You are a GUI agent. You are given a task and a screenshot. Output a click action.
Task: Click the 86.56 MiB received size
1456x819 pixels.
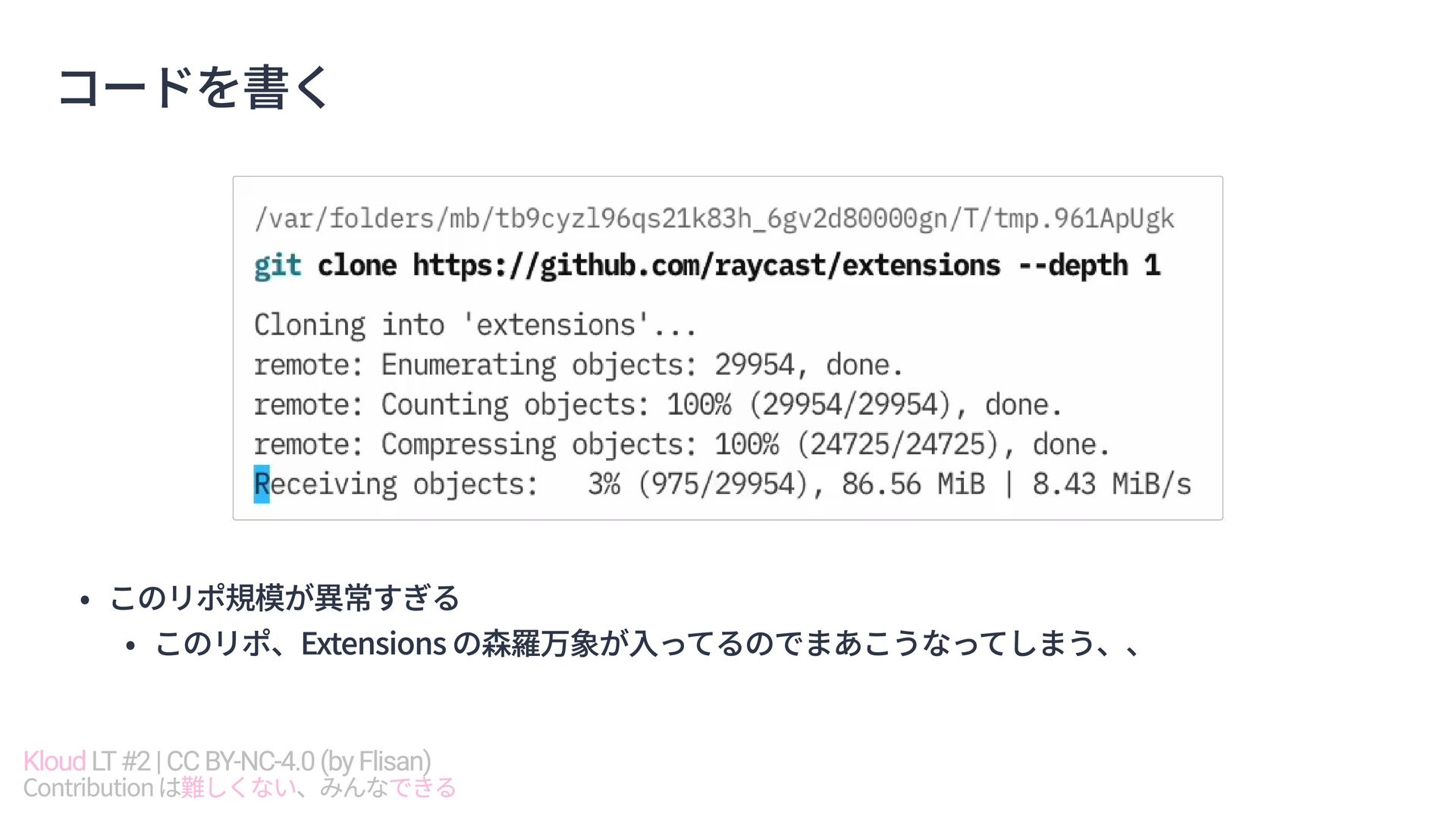(x=913, y=485)
